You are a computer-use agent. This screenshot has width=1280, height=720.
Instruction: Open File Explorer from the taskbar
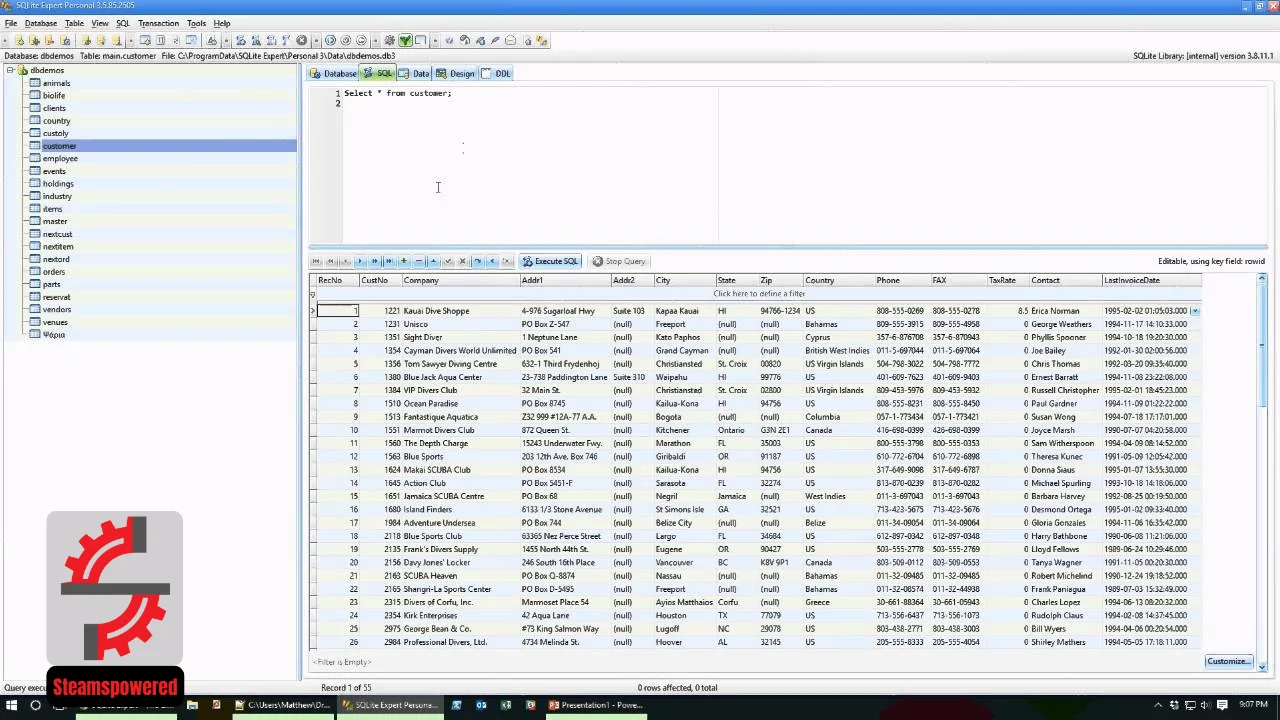tap(192, 705)
